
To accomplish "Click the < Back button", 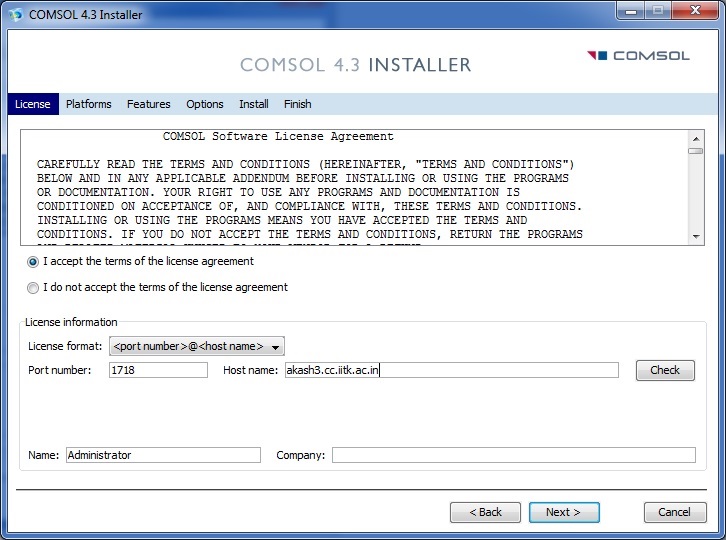I will (485, 512).
